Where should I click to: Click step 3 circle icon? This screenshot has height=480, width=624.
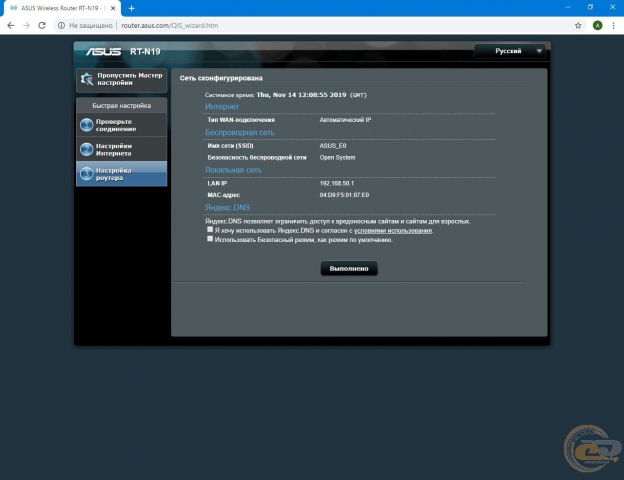86,174
